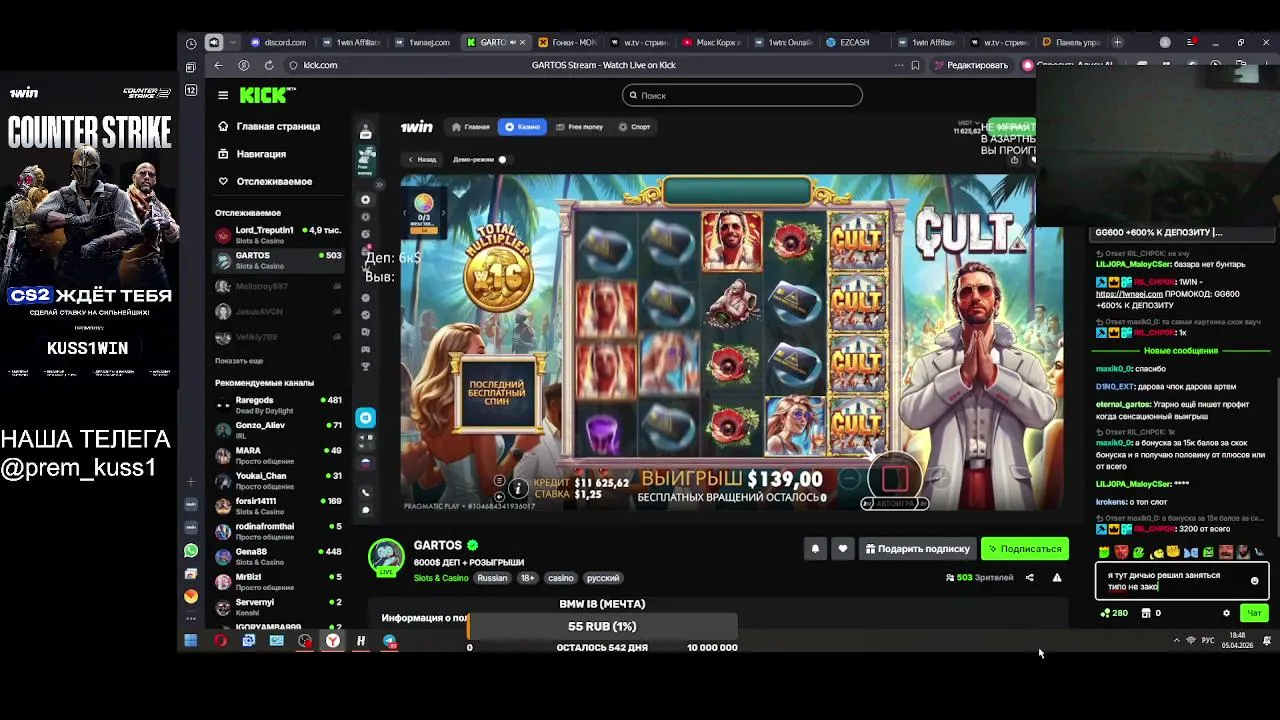Switch input language via РУС indicator
Viewport: 1280px width, 720px height.
[1208, 640]
